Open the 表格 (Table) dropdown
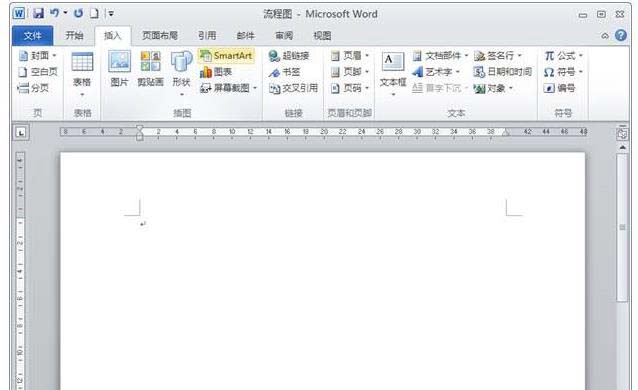638x390 pixels. click(x=82, y=74)
